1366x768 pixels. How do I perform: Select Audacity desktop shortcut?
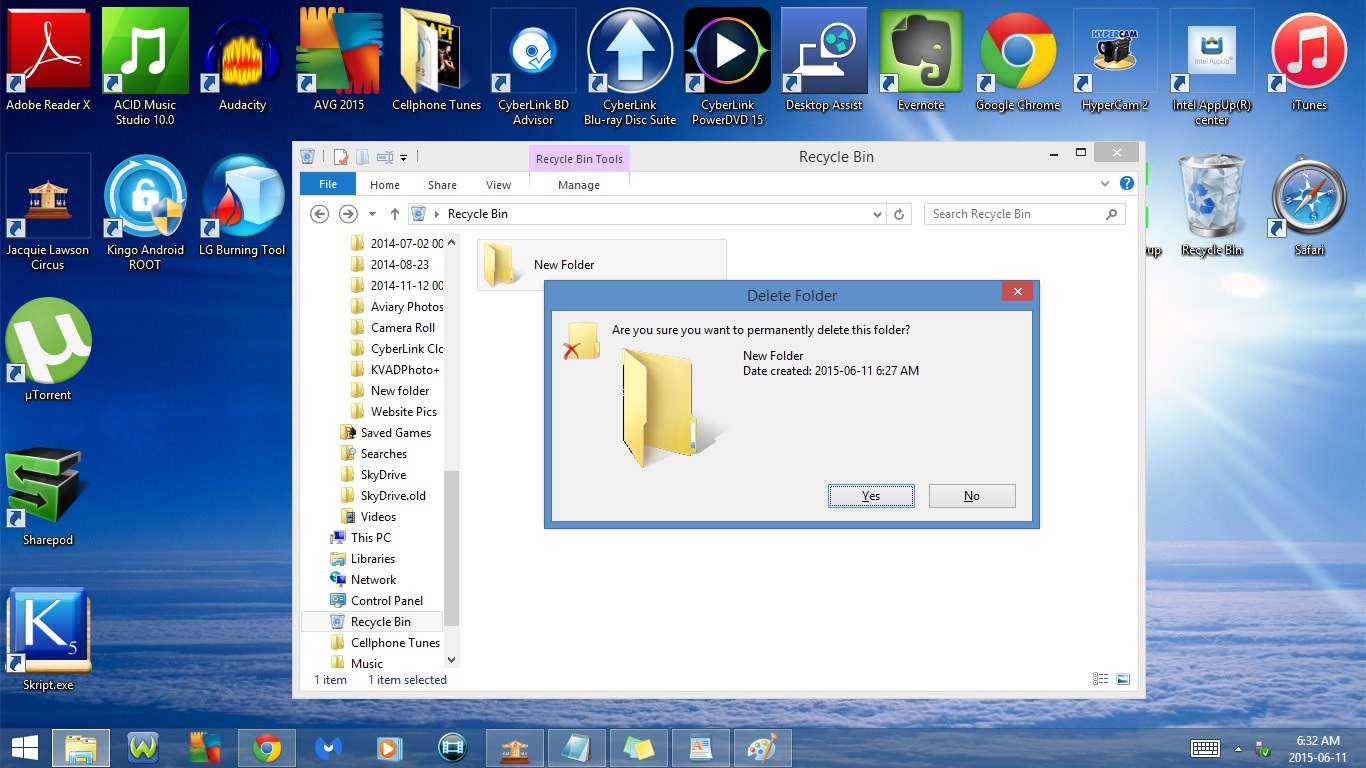coord(242,60)
